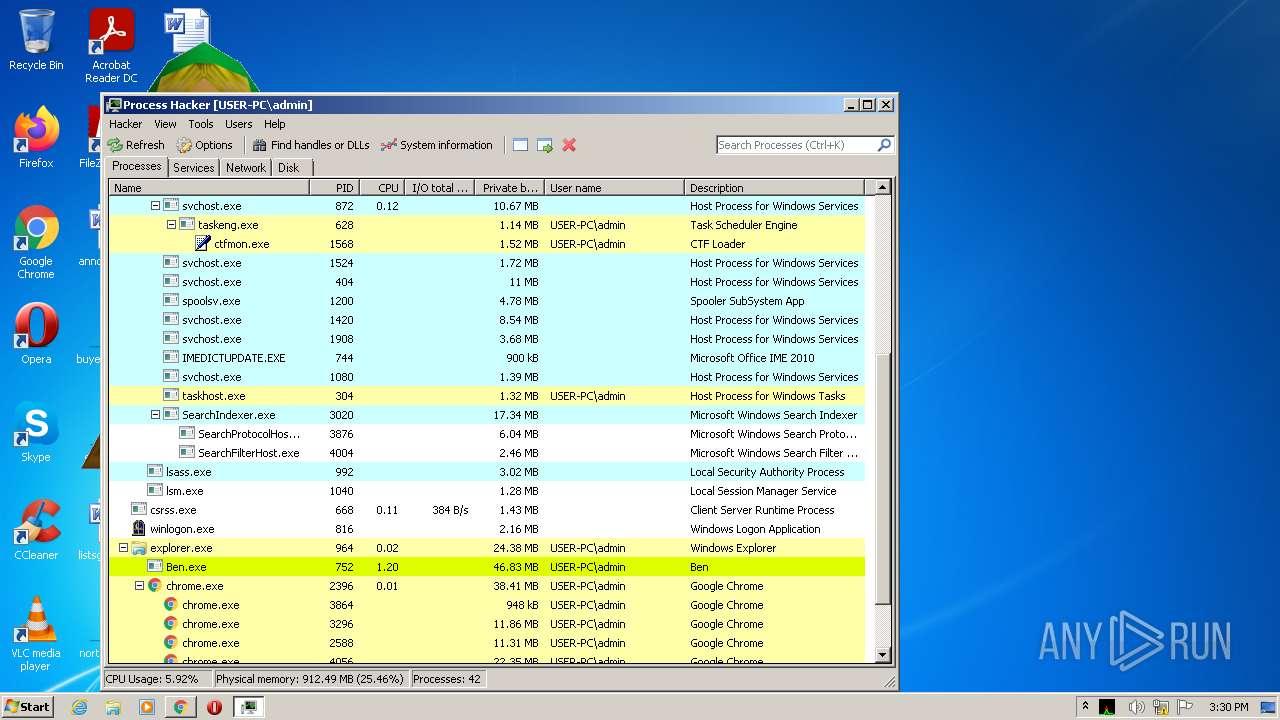Collapse the SearchIndexer.exe node
The height and width of the screenshot is (720, 1280).
[155, 415]
